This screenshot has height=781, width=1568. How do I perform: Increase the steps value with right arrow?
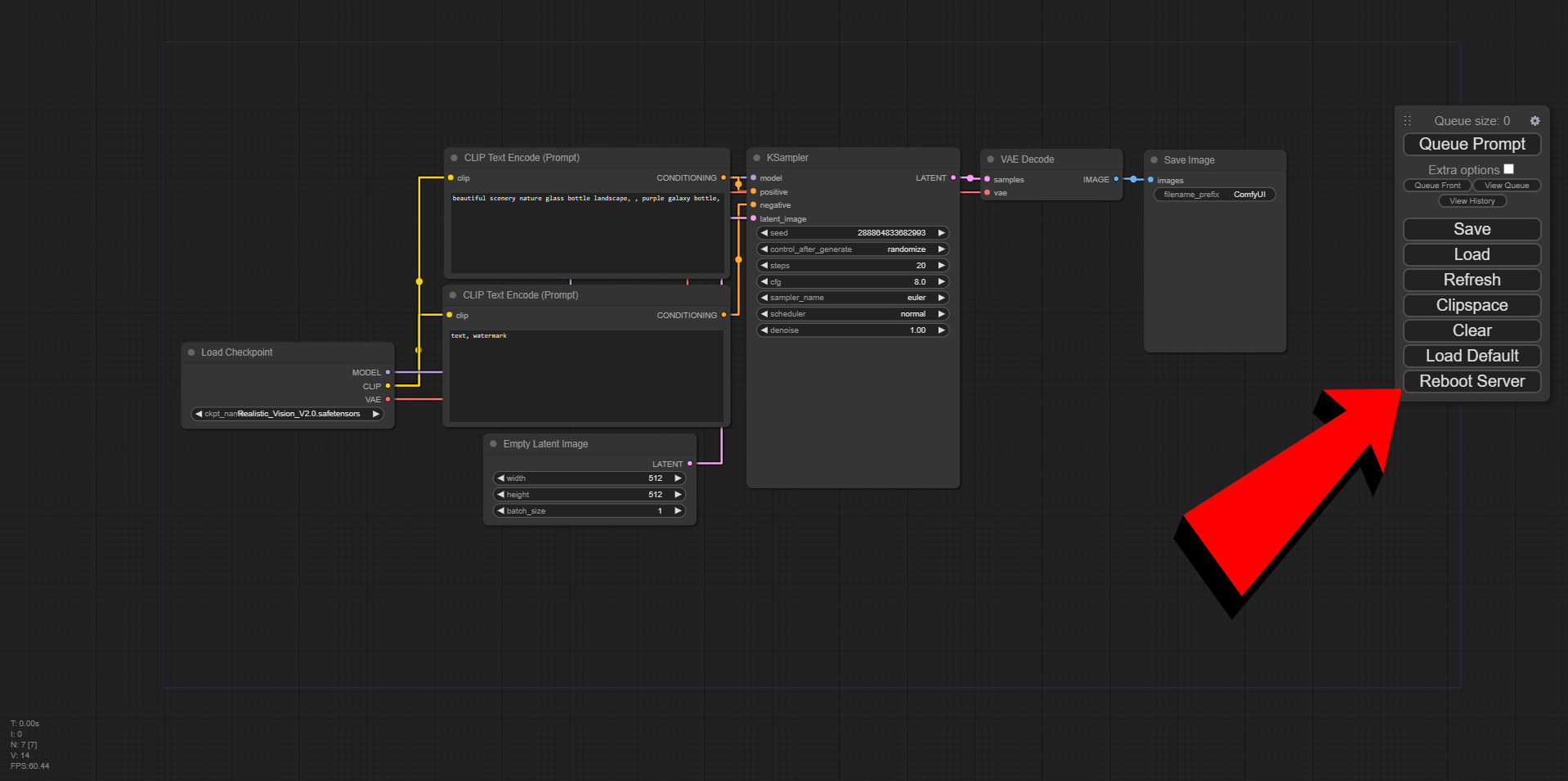click(941, 266)
